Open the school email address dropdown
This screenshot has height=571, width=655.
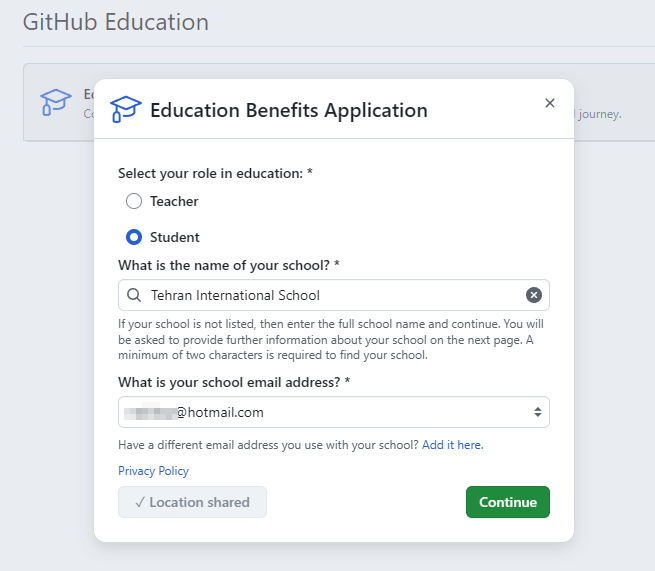pyautogui.click(x=333, y=412)
